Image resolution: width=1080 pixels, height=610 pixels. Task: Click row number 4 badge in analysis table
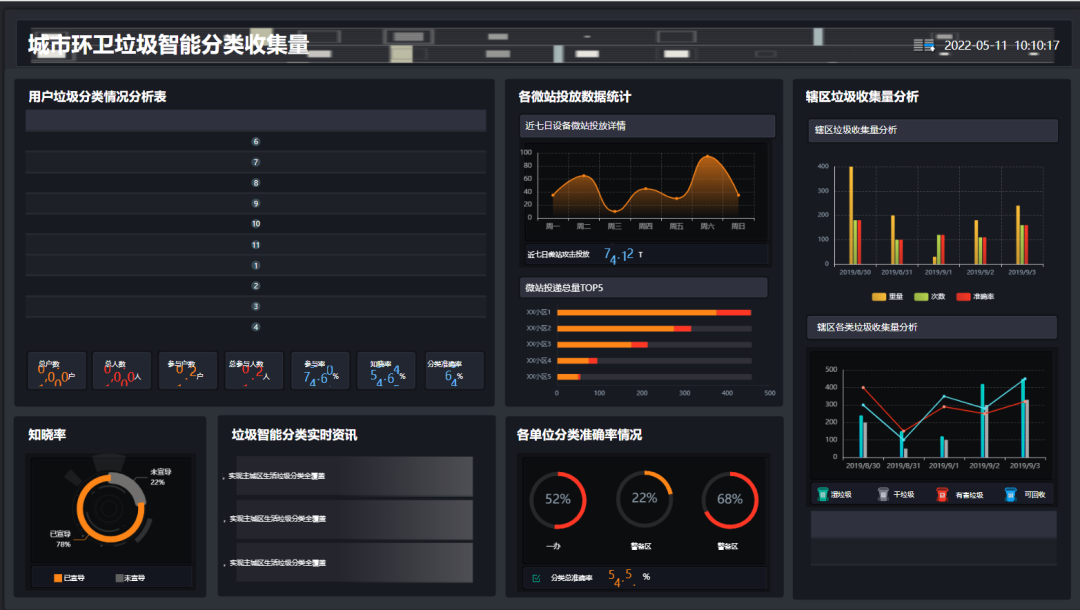pos(256,327)
